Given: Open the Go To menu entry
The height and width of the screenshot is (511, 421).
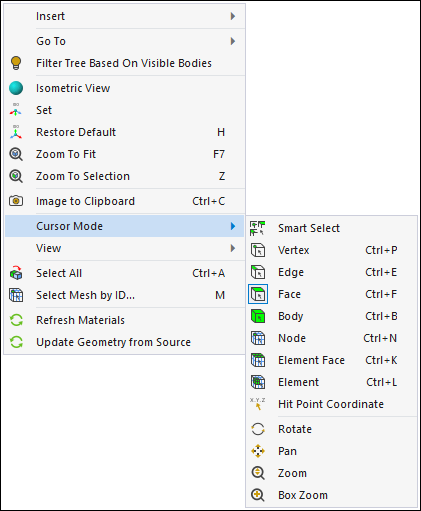Looking at the screenshot, I should 125,41.
